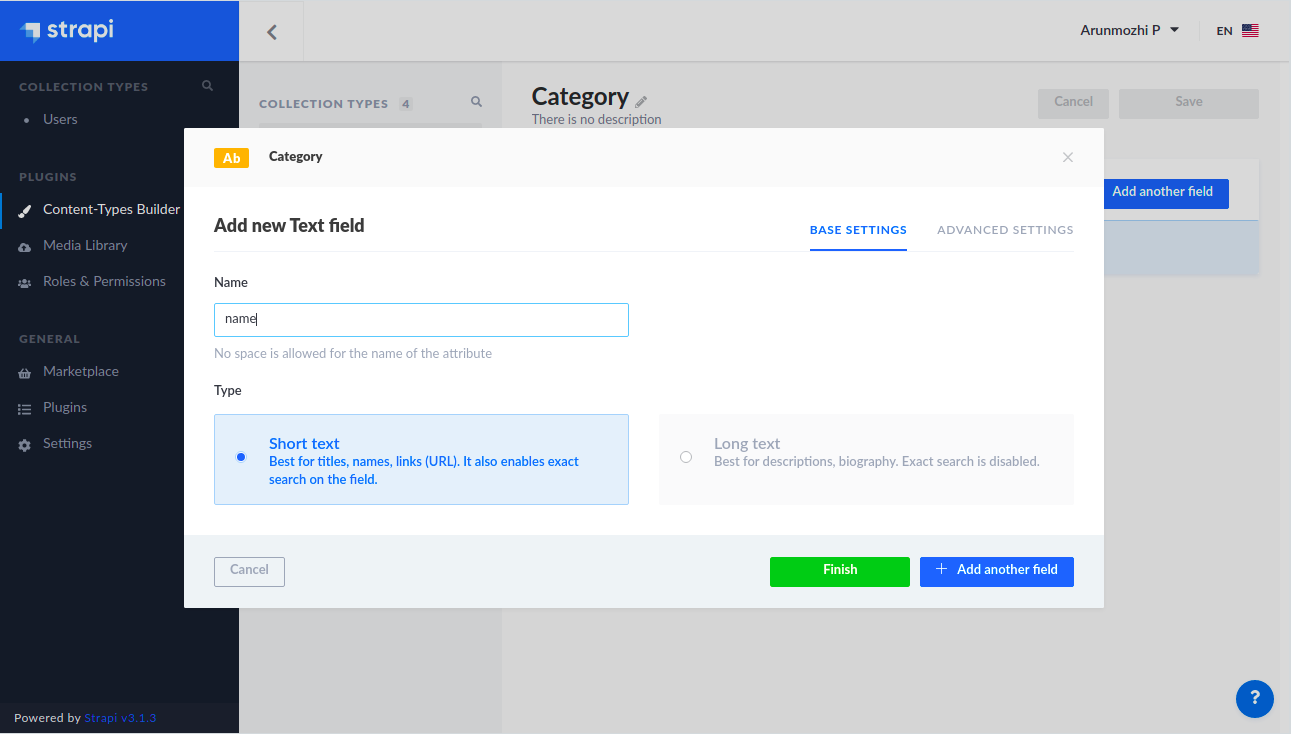1291x734 pixels.
Task: Open the help question mark button
Action: [1255, 699]
